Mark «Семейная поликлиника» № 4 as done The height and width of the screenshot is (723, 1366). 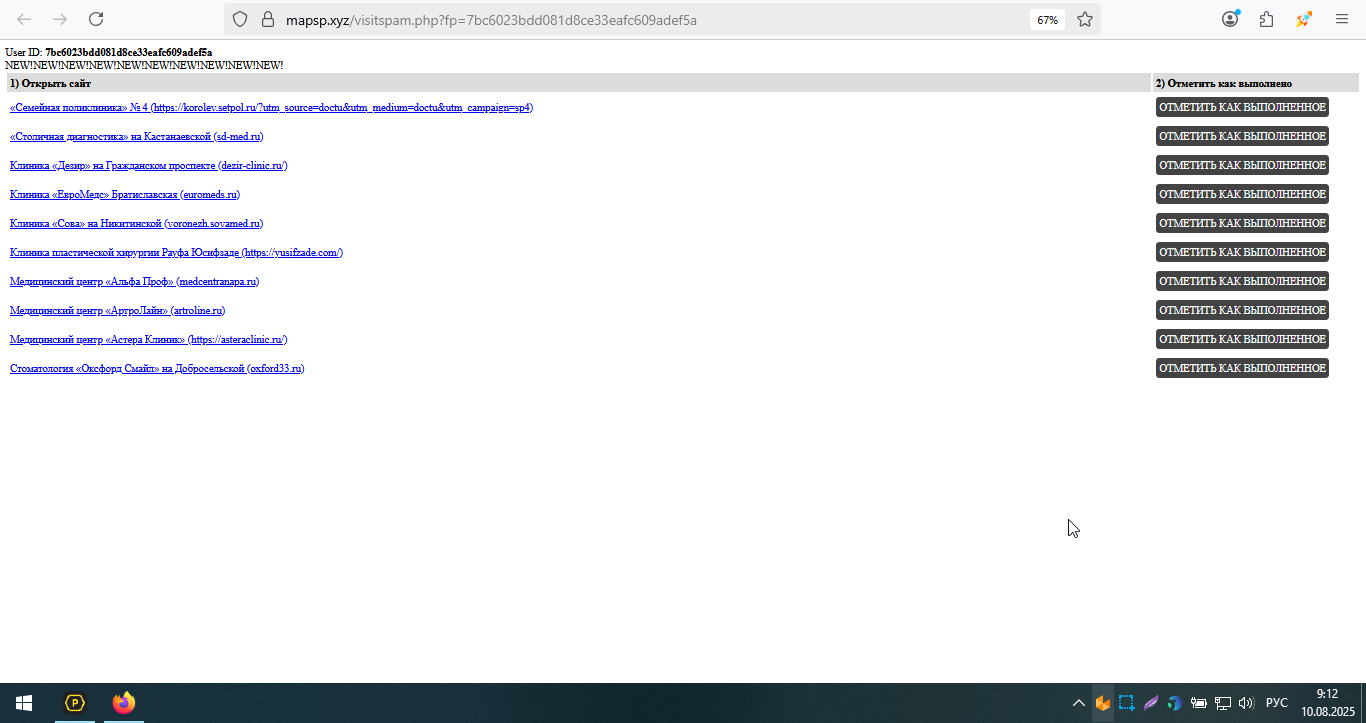pos(1242,107)
